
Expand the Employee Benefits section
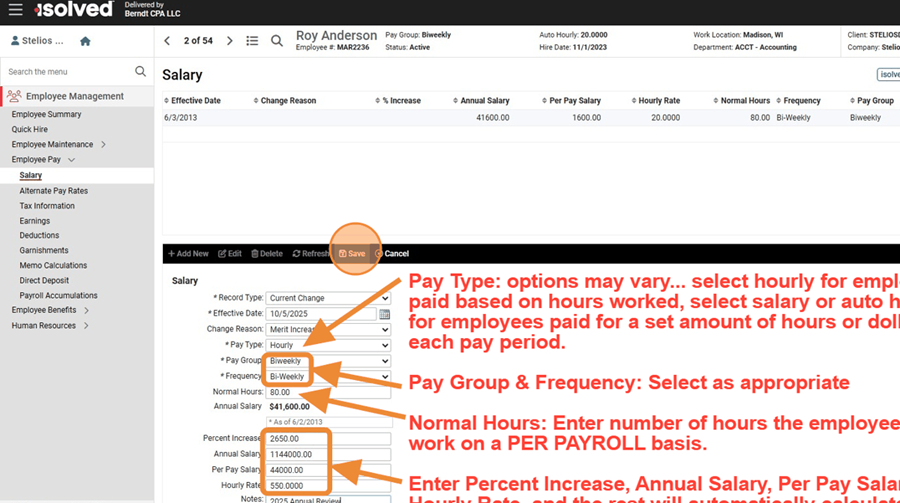pos(44,310)
